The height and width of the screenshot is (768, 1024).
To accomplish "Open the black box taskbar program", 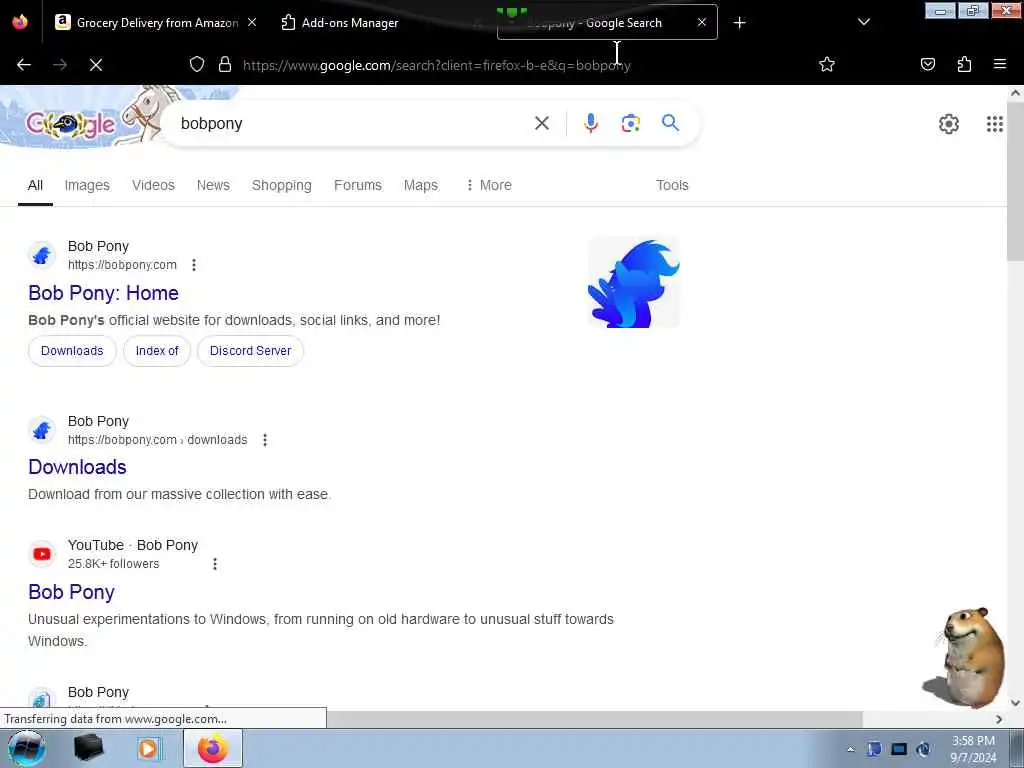I will [x=89, y=748].
